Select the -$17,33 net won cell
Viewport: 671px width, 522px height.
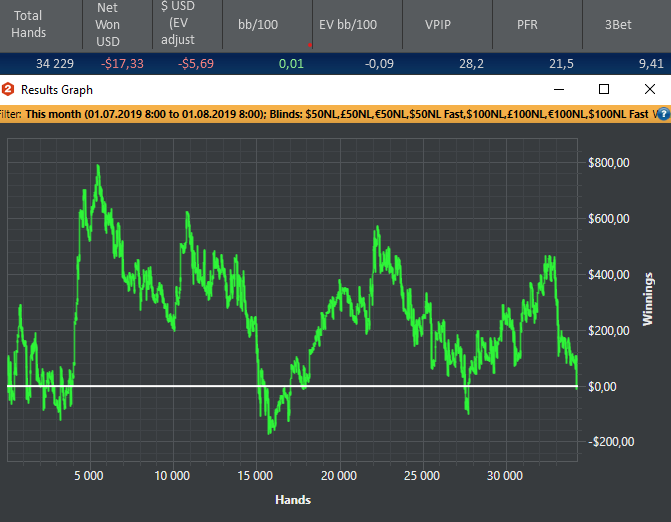(122, 64)
